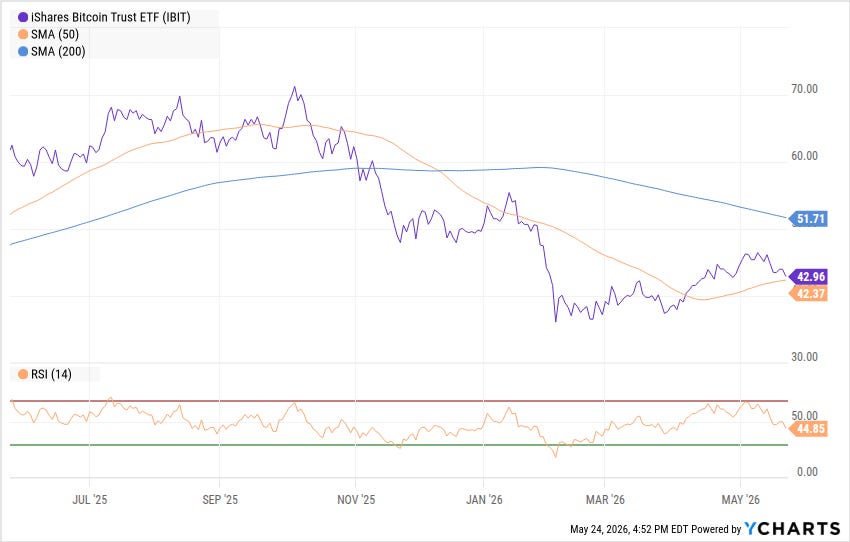Click the MAR '26 date axis label
Image resolution: width=850 pixels, height=542 pixels.
[x=605, y=500]
